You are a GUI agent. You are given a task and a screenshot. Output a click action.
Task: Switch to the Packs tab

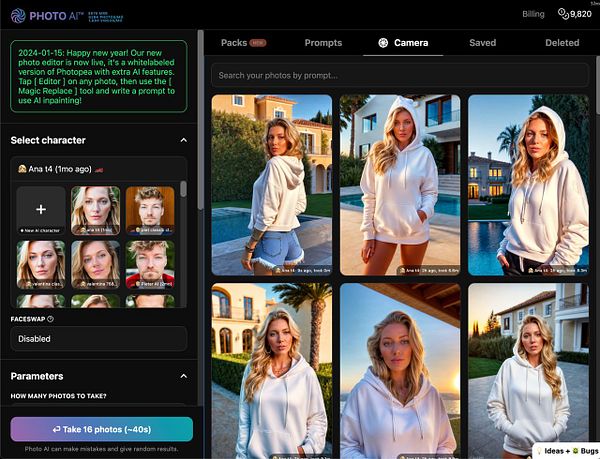[243, 43]
